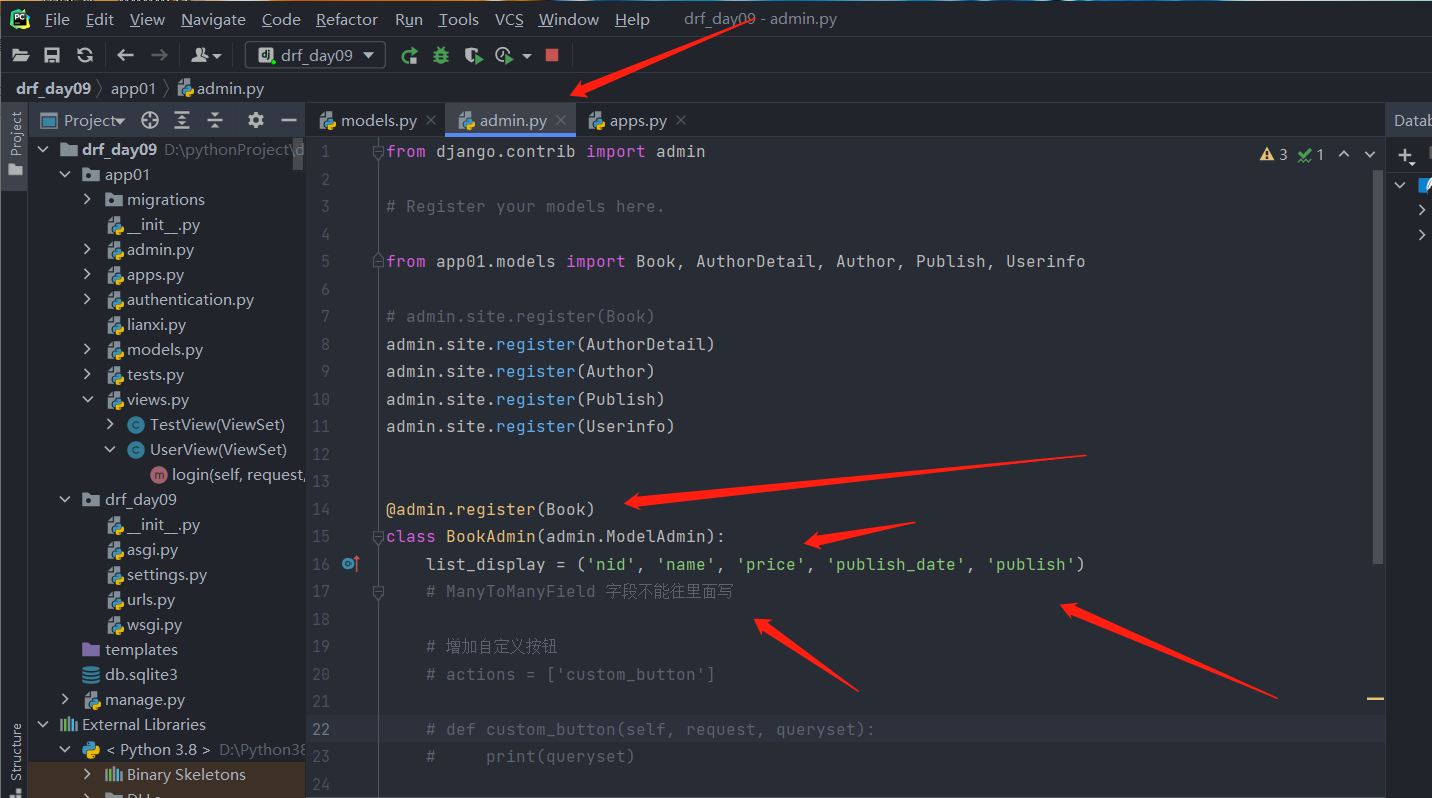Viewport: 1432px width, 798px height.
Task: Close the apps.py editor tab
Action: pyautogui.click(x=681, y=120)
